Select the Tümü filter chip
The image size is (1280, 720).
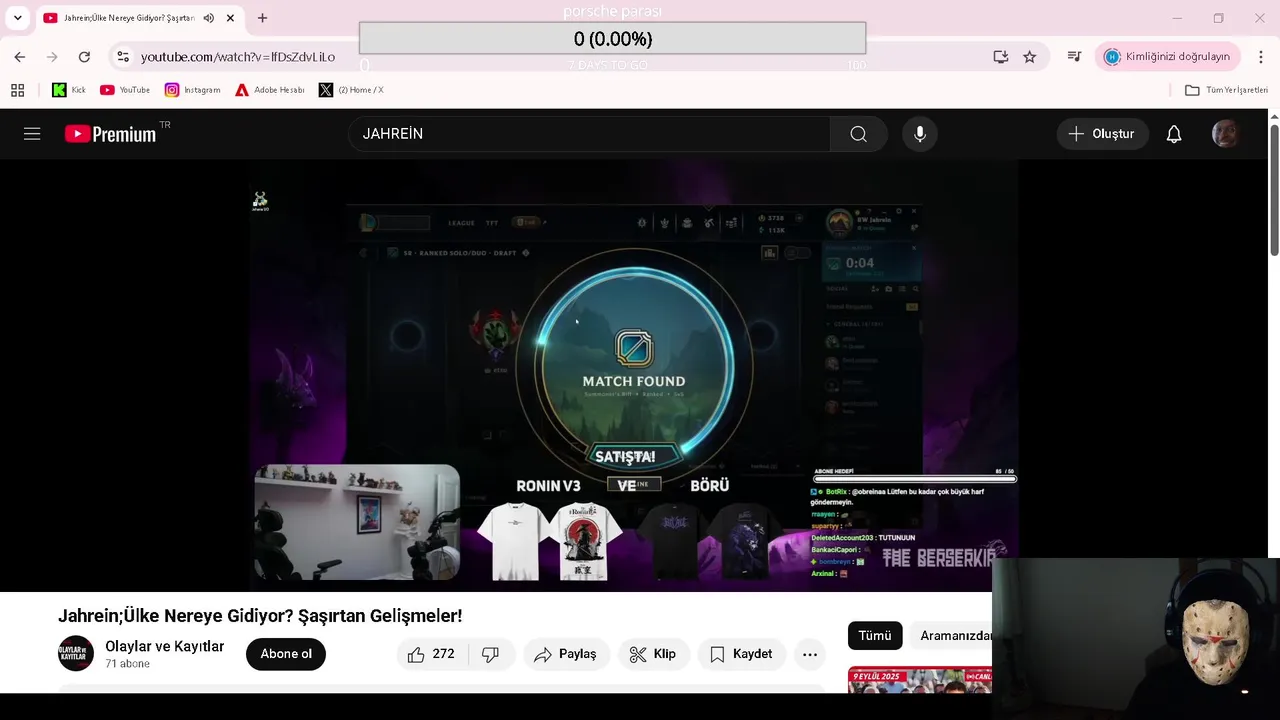point(875,635)
